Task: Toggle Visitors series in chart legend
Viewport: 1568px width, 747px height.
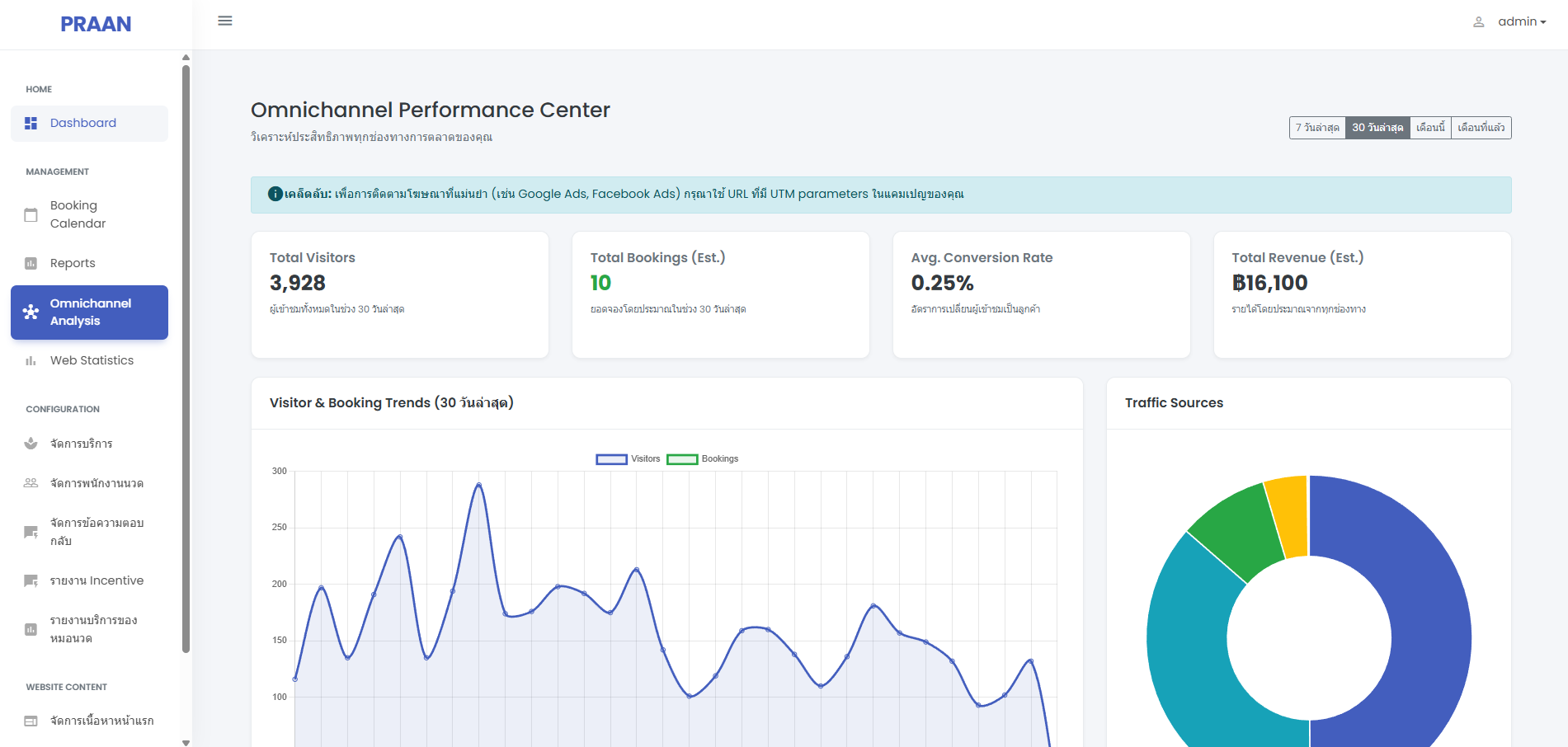Action: point(628,459)
